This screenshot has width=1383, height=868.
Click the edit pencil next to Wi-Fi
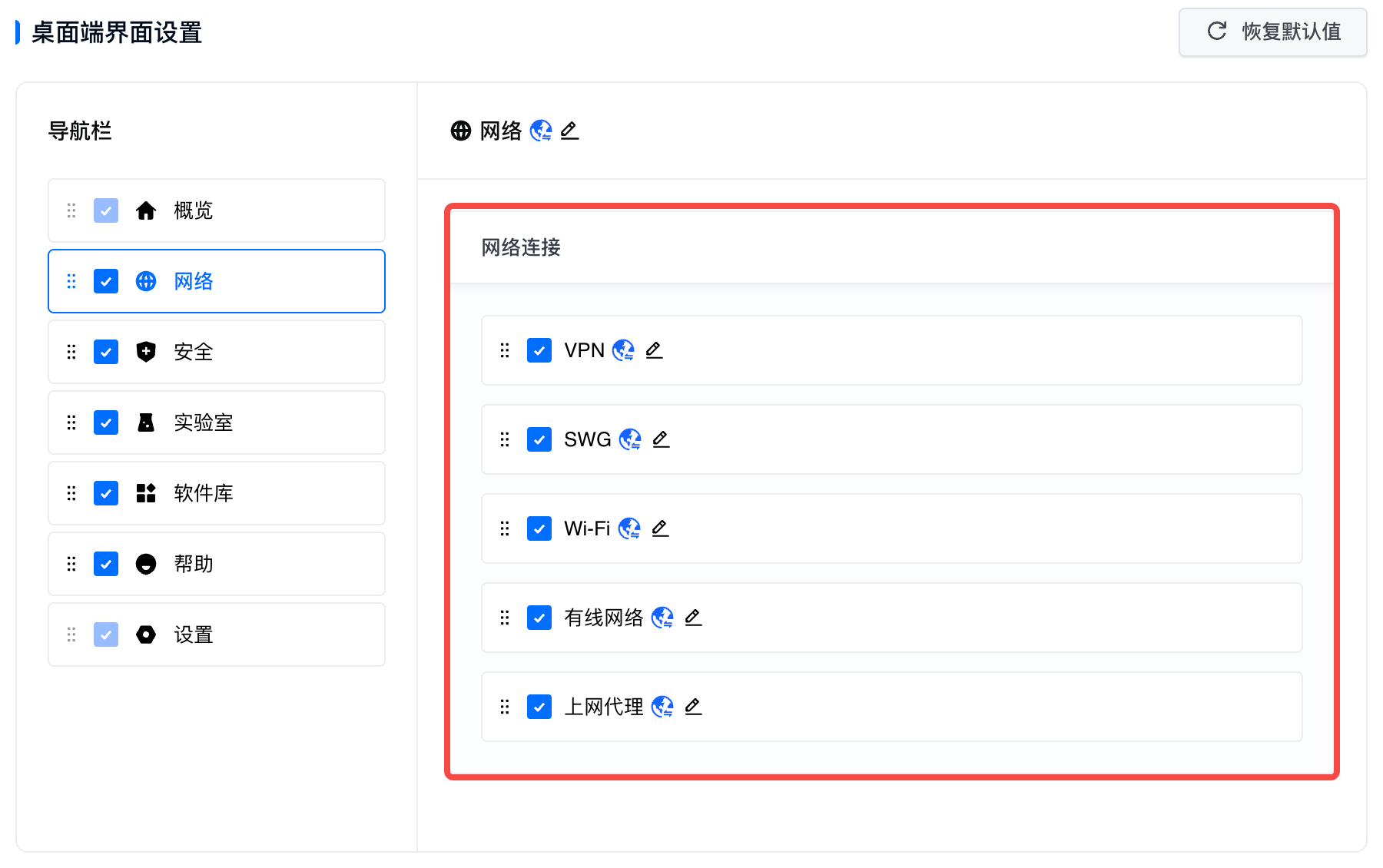coord(660,528)
